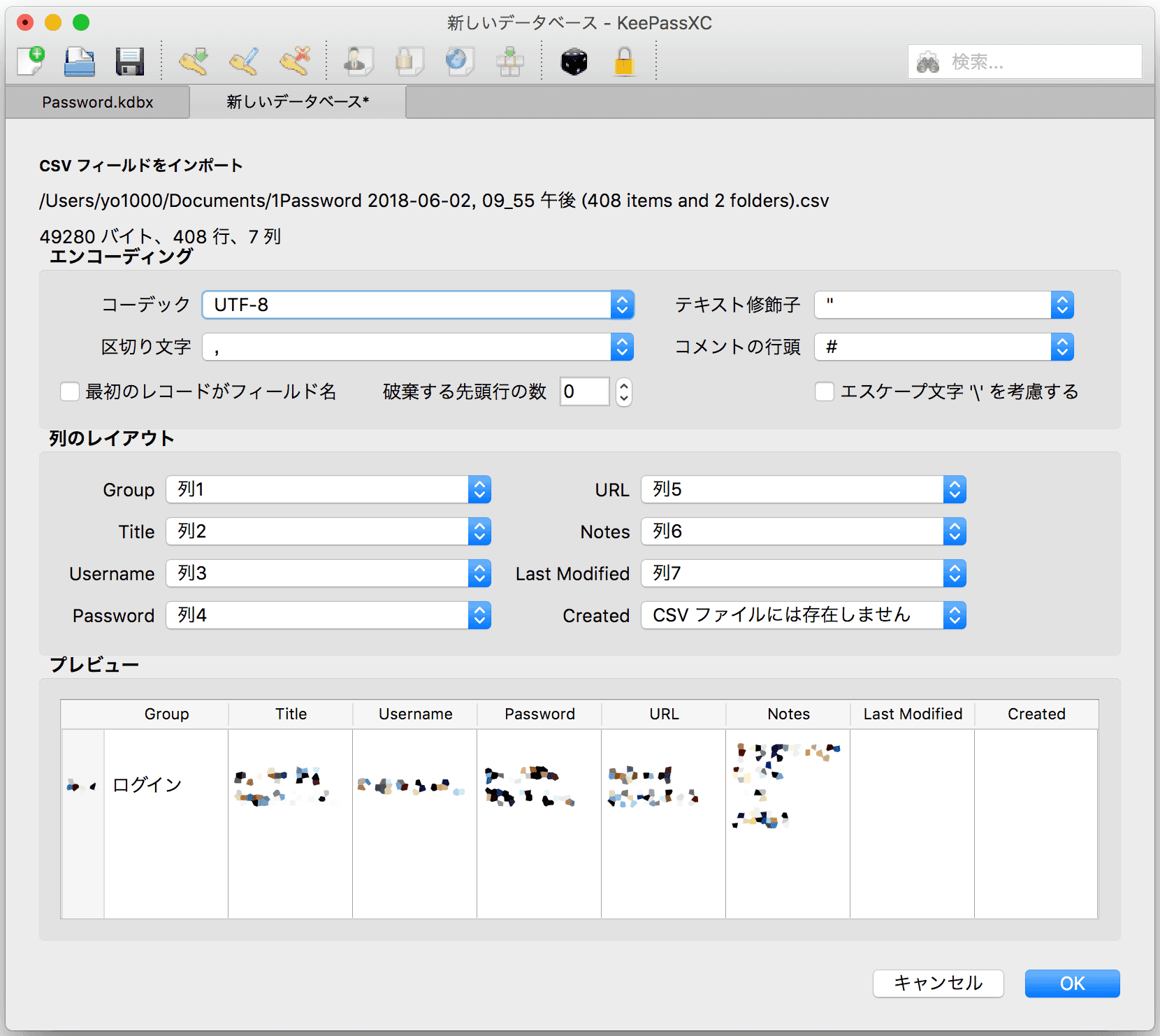Image resolution: width=1160 pixels, height=1036 pixels.
Task: Click the Open Database folder icon
Action: 80,62
